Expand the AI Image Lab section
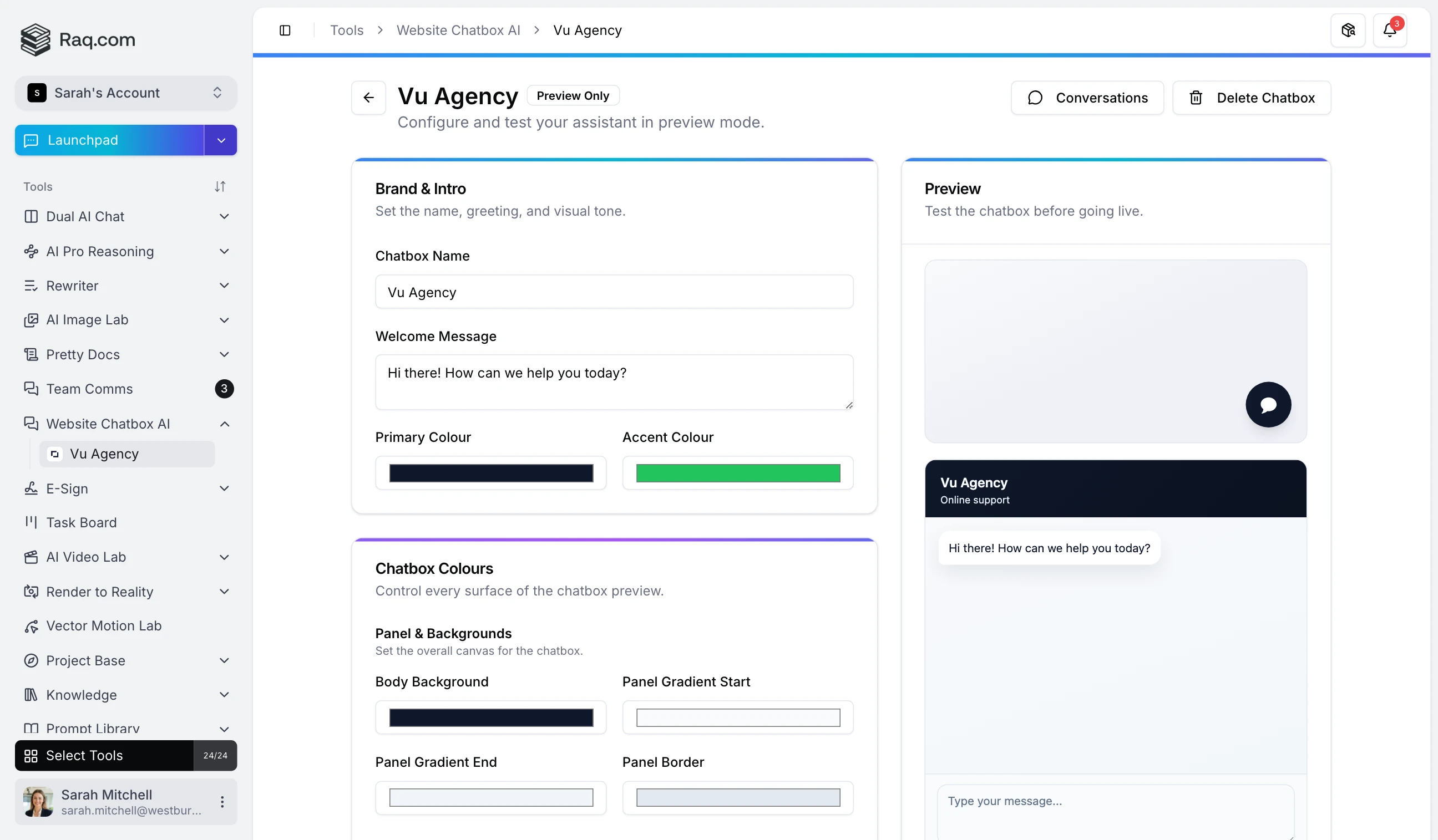 click(224, 320)
